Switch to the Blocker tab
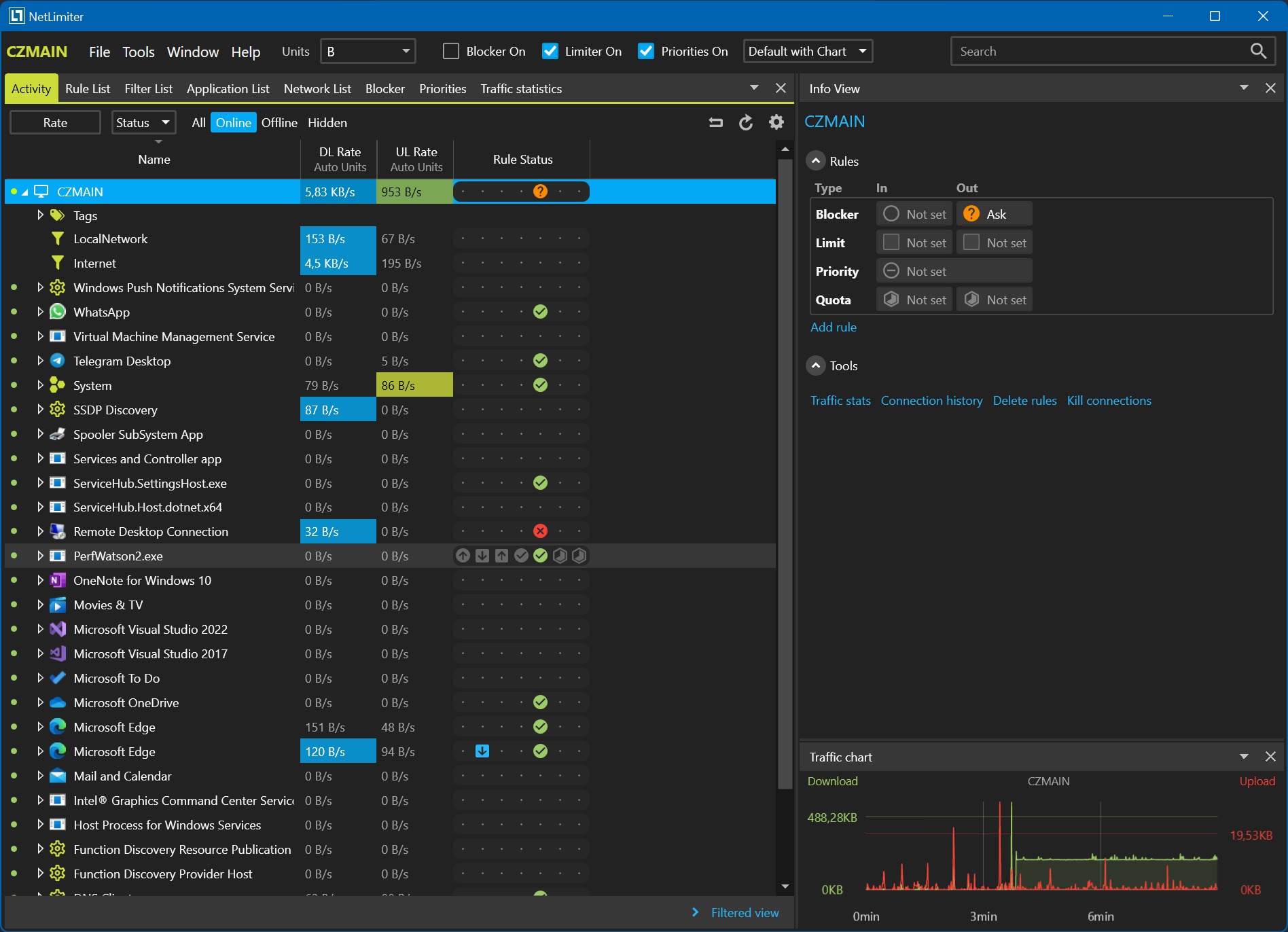The width and height of the screenshot is (1288, 932). pos(385,89)
